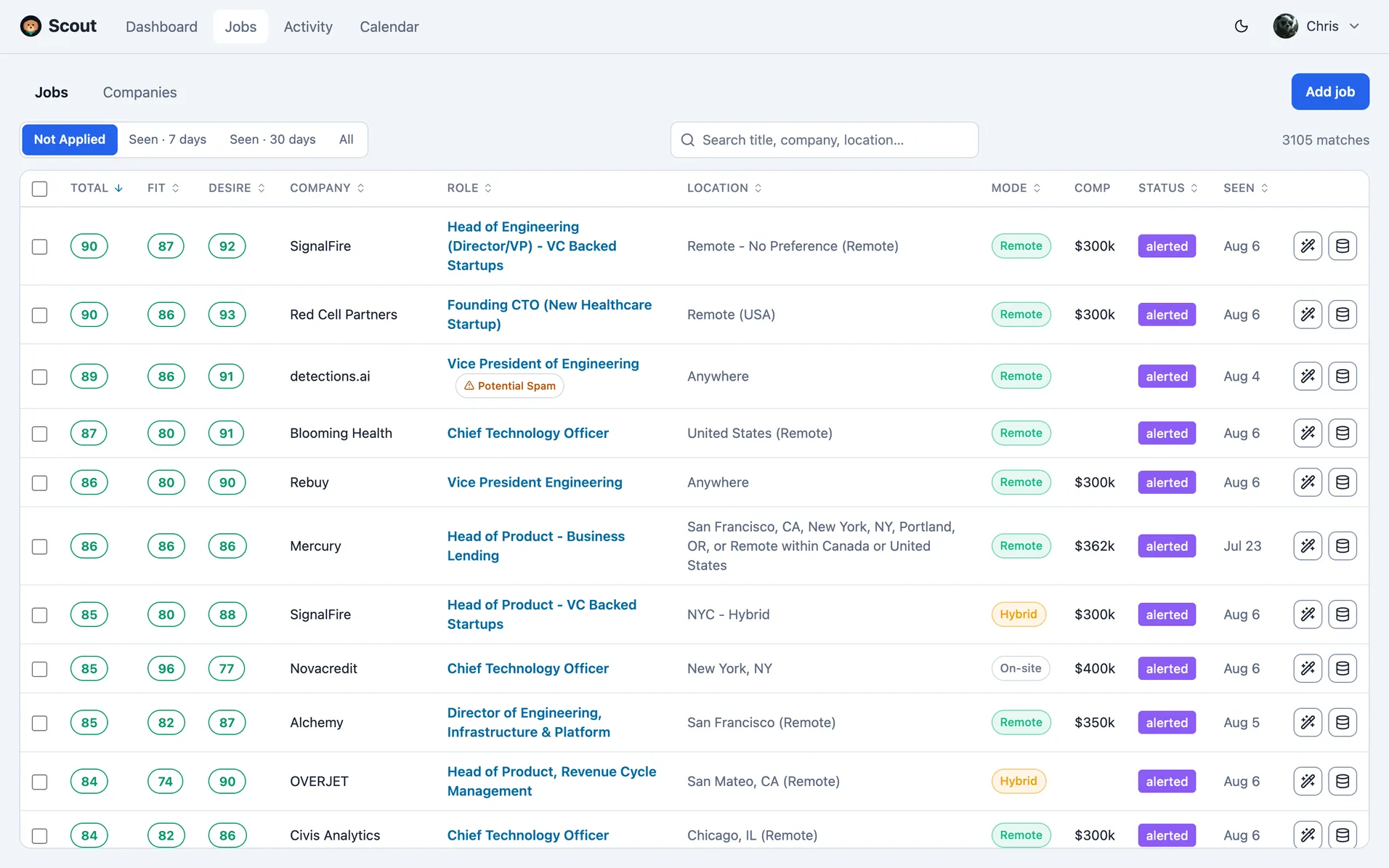Click the Add job button
Viewport: 1389px width, 868px height.
coord(1329,92)
